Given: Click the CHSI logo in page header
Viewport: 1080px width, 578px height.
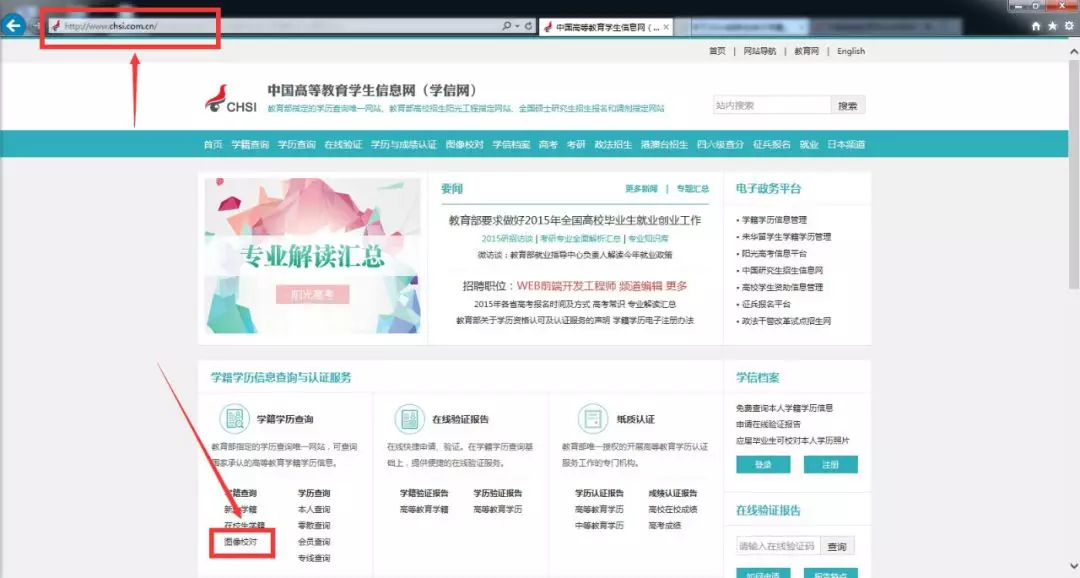Looking at the screenshot, I should point(230,99).
